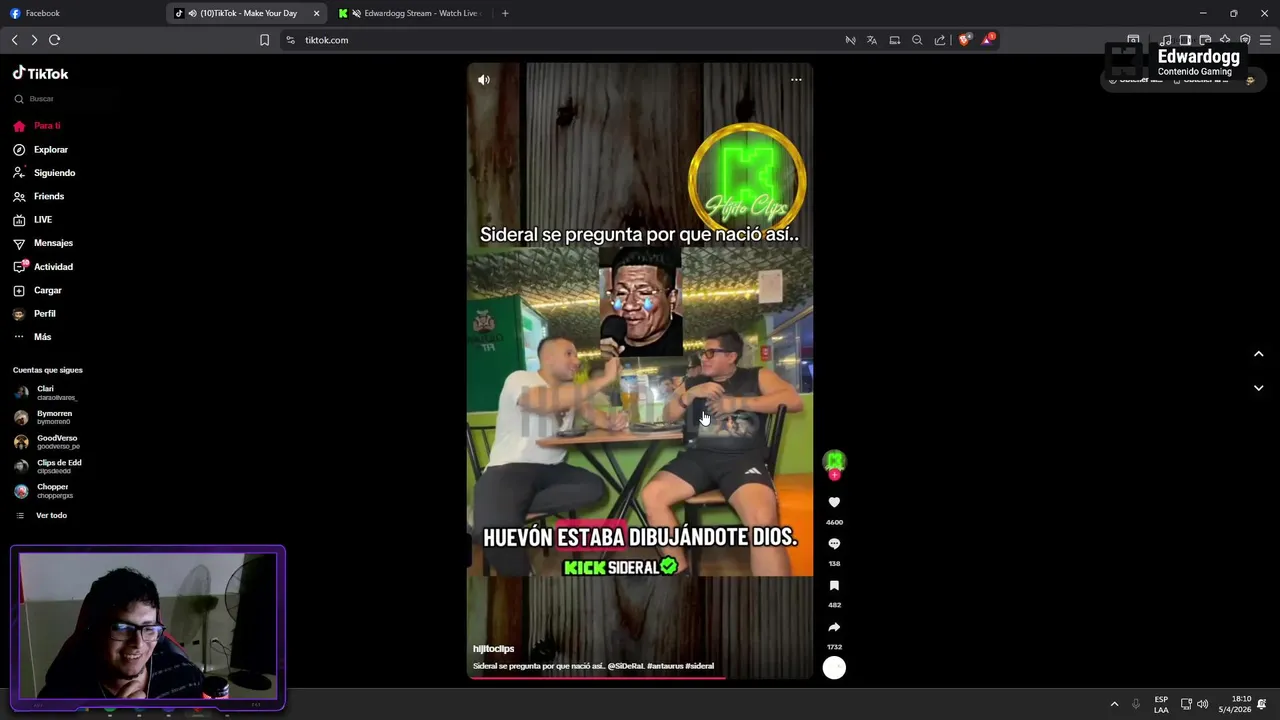The image size is (1280, 720).
Task: Open Mensajes inbox
Action: [42, 243]
